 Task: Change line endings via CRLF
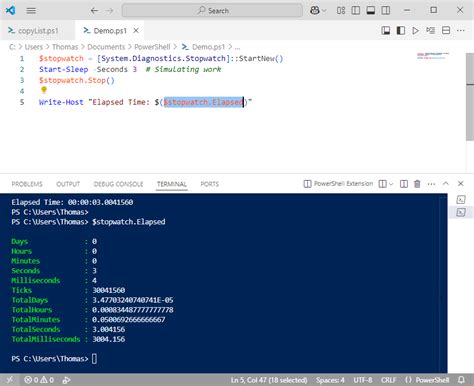coord(389,380)
